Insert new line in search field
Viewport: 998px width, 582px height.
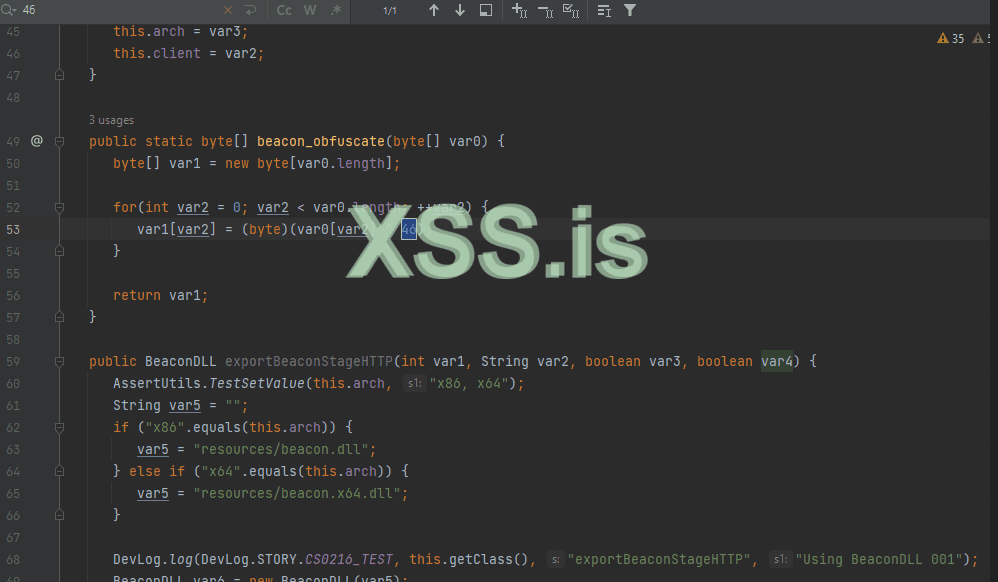[x=250, y=10]
